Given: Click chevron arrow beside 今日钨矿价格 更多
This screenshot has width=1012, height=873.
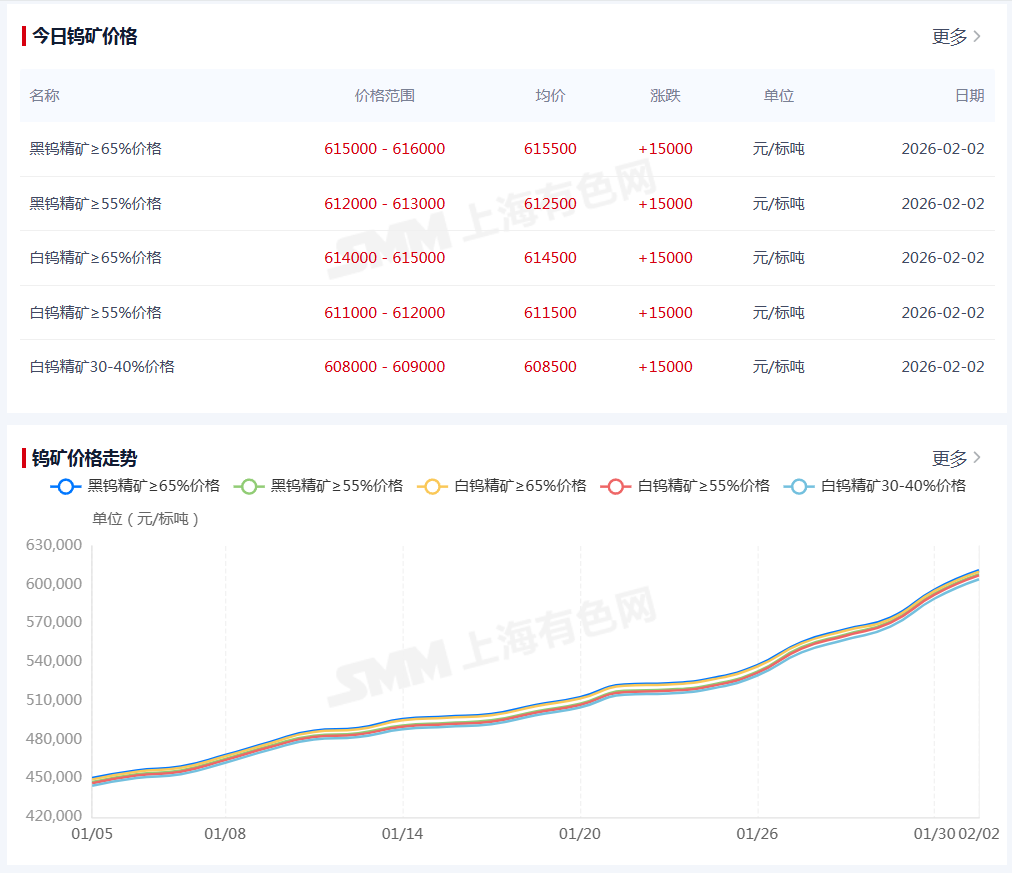Looking at the screenshot, I should click(977, 36).
